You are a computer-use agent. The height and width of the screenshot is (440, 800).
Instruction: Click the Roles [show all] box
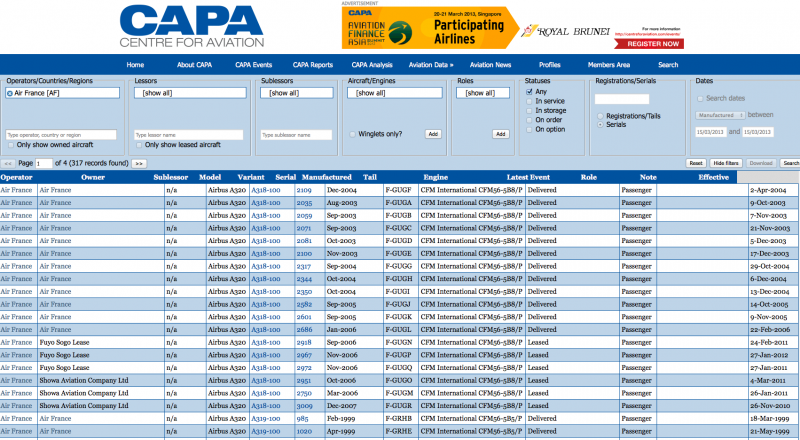tap(483, 93)
